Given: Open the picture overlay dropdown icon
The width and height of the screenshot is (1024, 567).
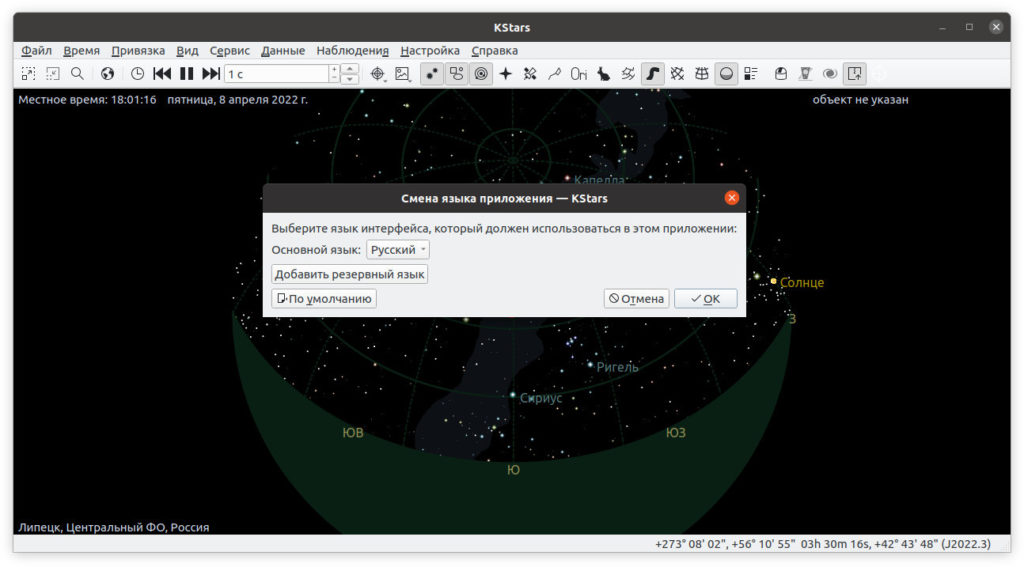Looking at the screenshot, I should 403,74.
